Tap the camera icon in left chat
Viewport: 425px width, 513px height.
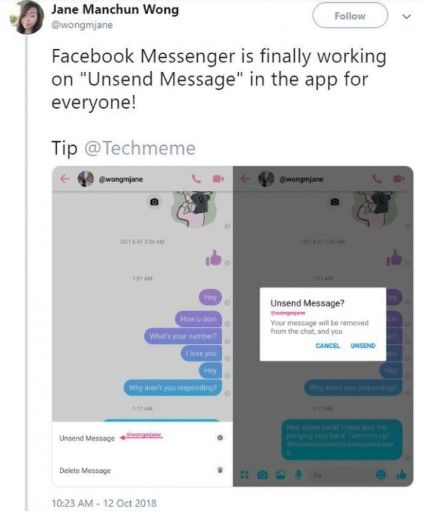coord(154,202)
